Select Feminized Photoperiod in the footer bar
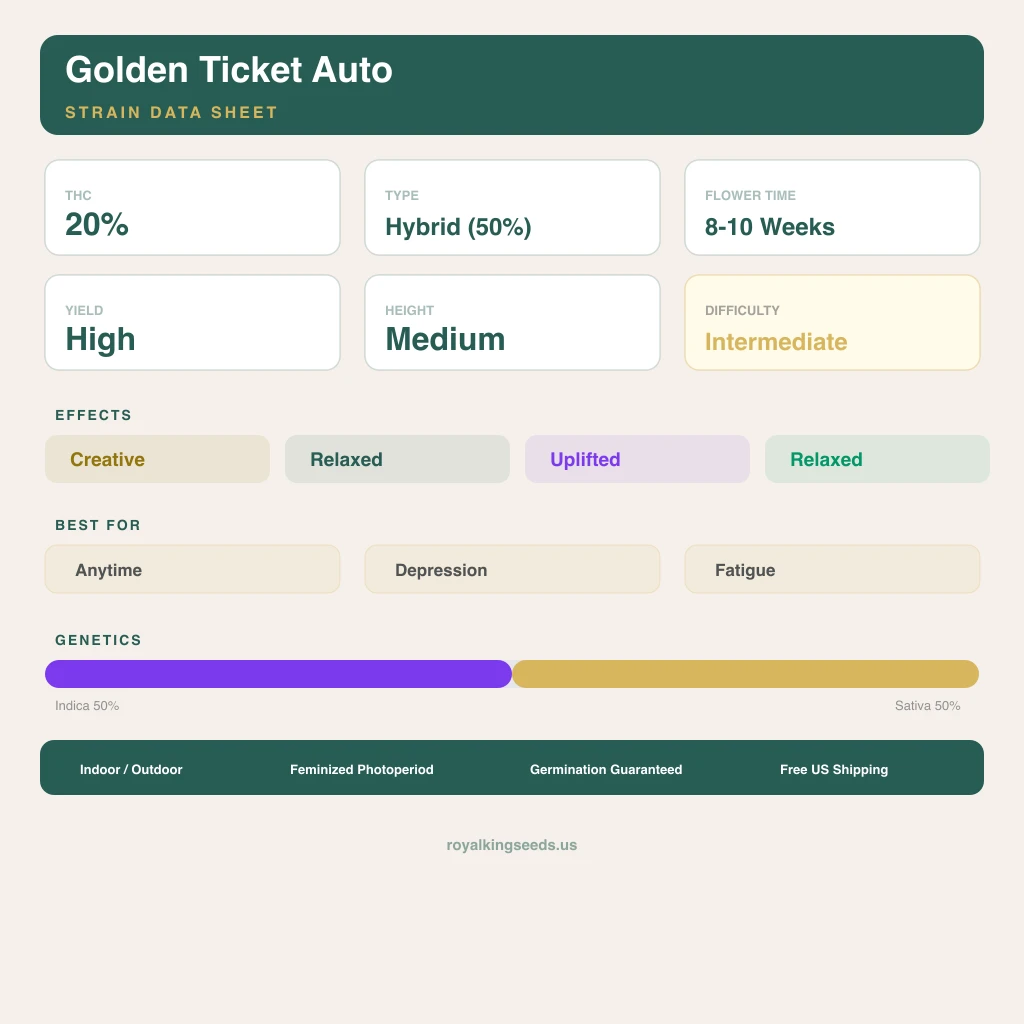1024x1024 pixels. (x=362, y=769)
